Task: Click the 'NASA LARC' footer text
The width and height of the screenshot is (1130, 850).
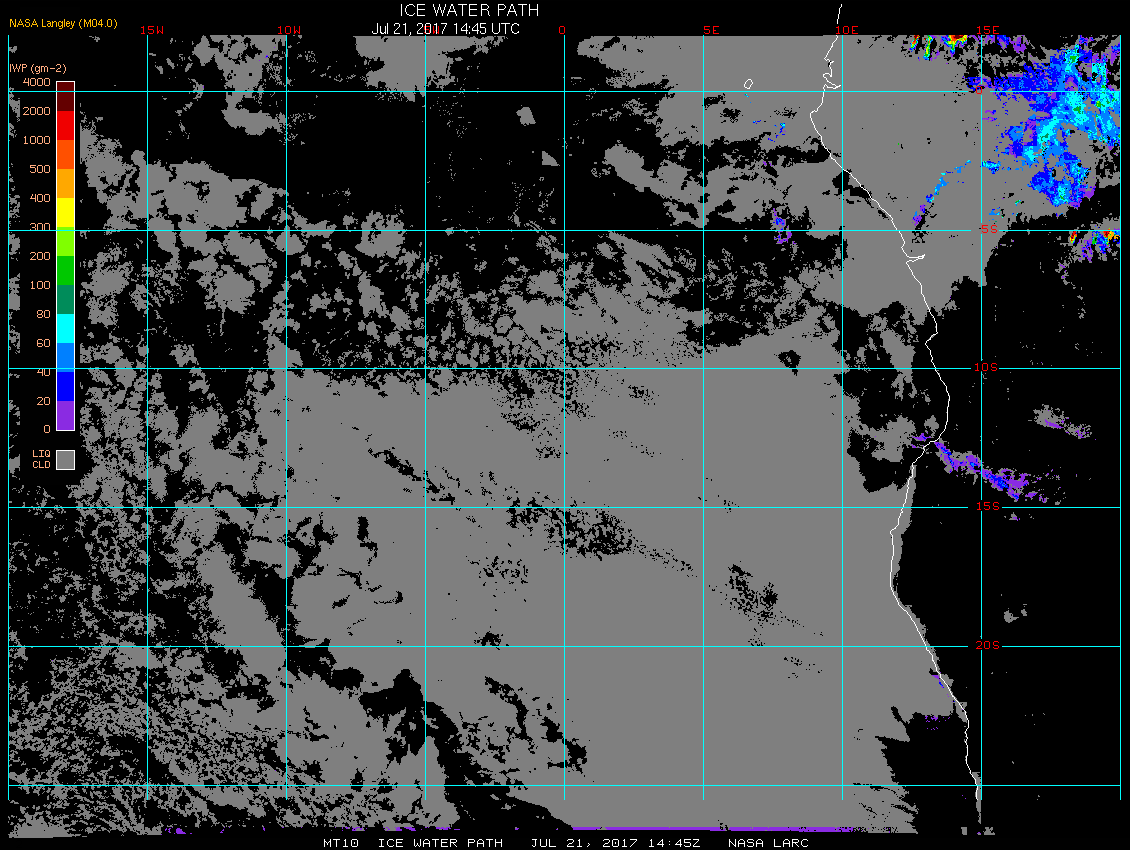Action: pyautogui.click(x=768, y=843)
